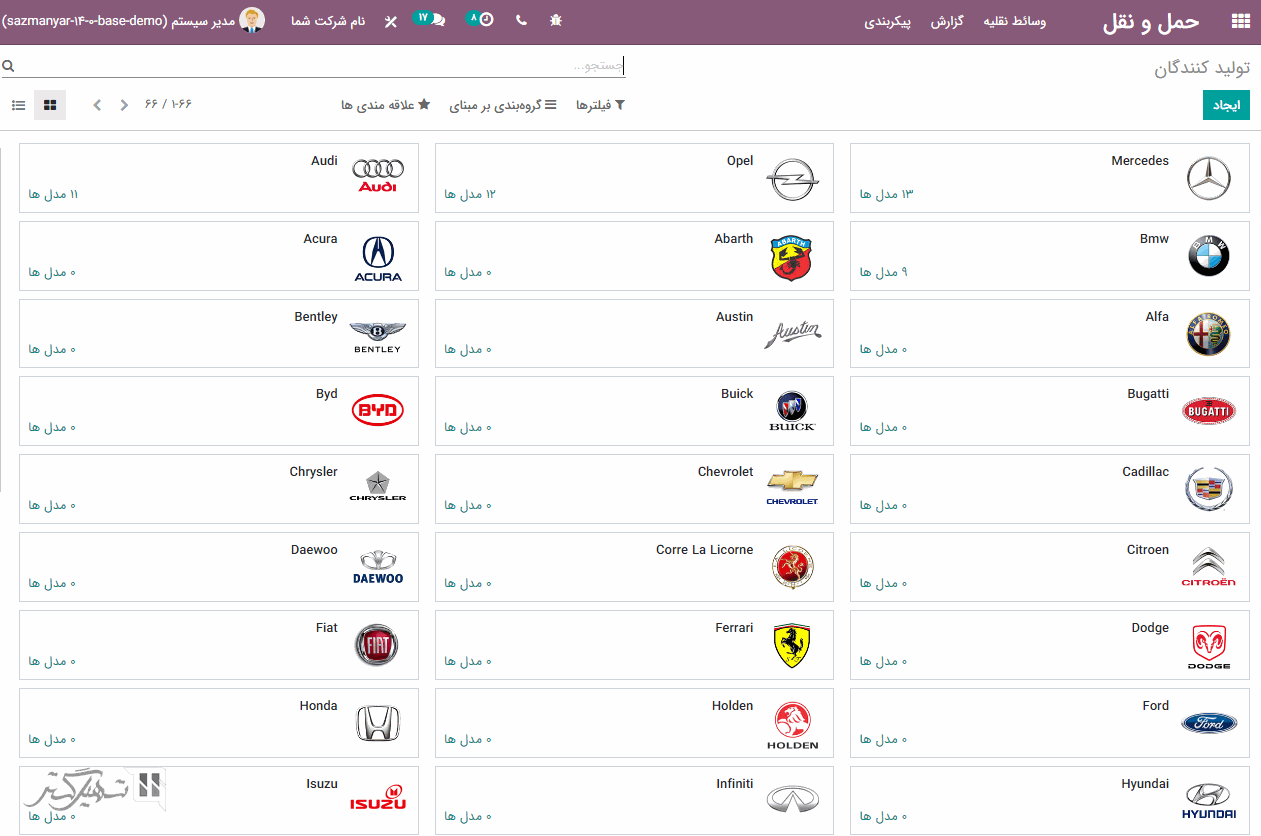Open the conversations chat icon with badge
The image size is (1261, 836).
431,19
